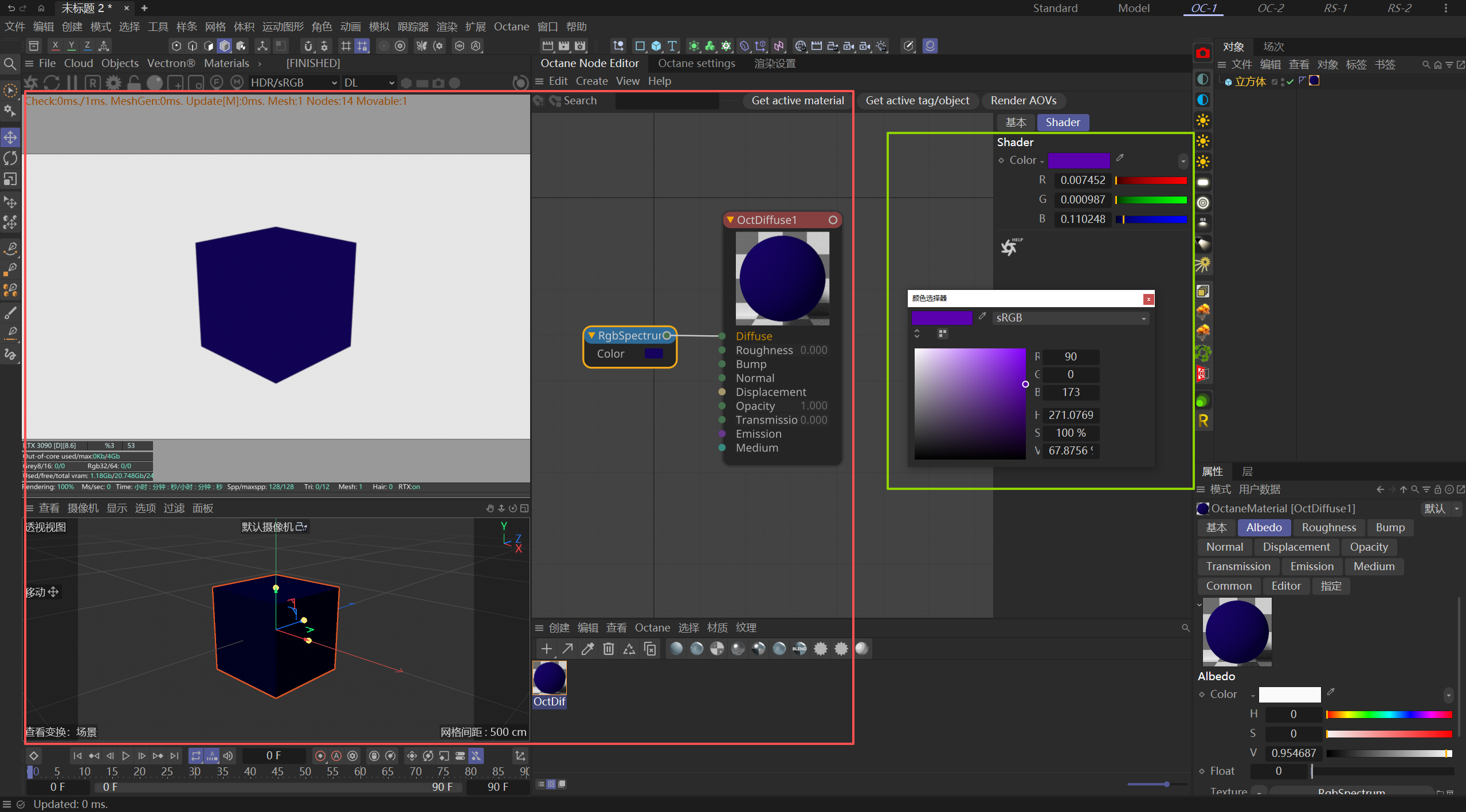Toggle the Live Viewer render lock icon
The width and height of the screenshot is (1466, 812).
[134, 83]
